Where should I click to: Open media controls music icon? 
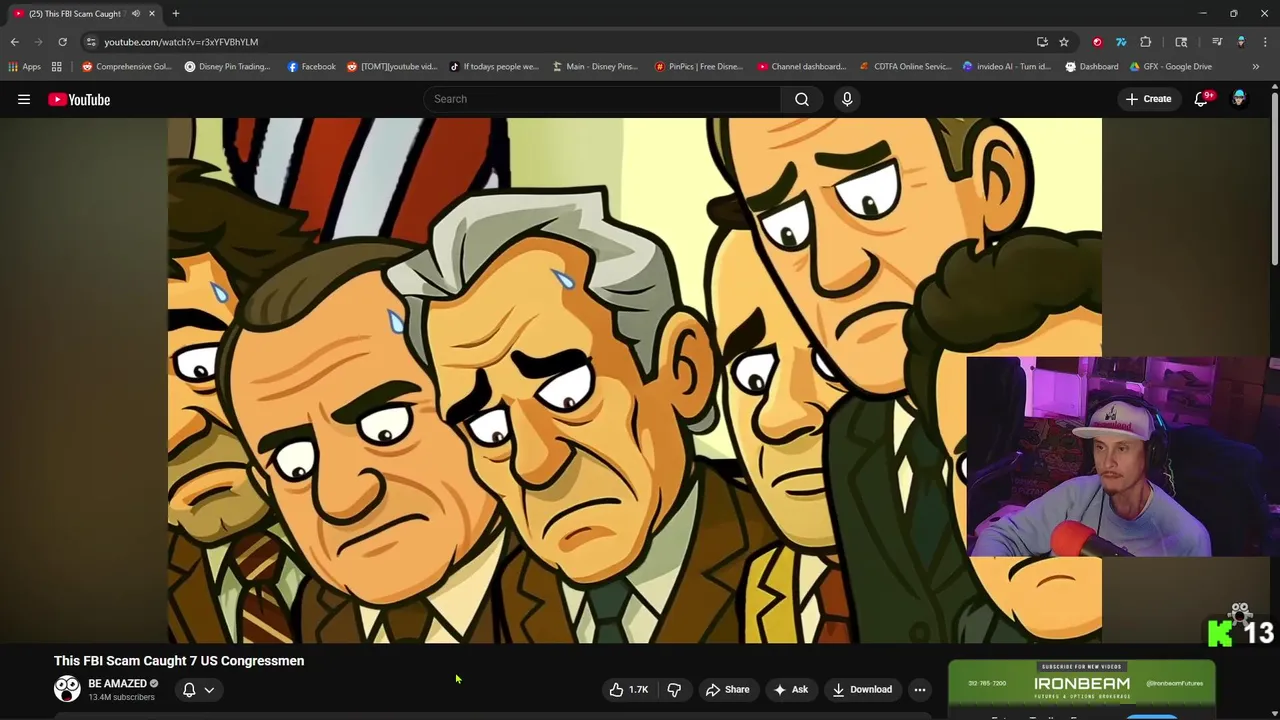click(1217, 42)
